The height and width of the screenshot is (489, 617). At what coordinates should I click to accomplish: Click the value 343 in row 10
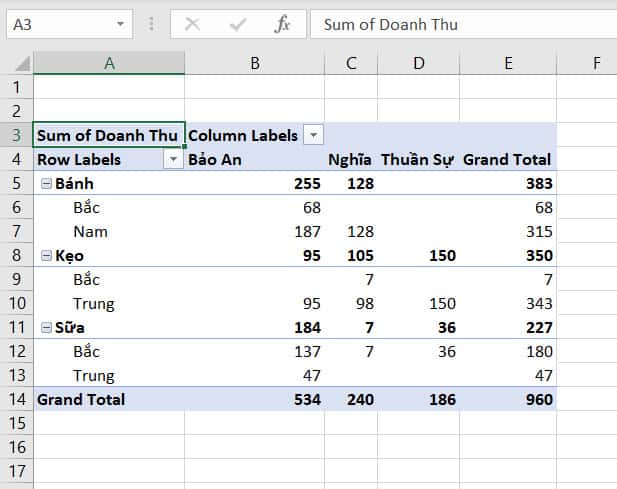click(x=539, y=303)
